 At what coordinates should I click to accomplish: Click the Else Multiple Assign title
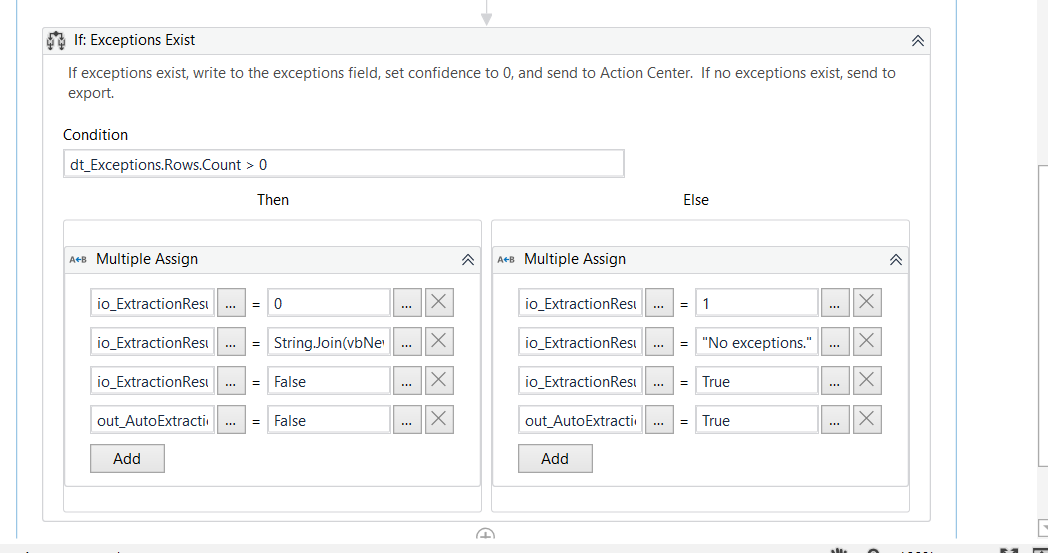tap(575, 259)
